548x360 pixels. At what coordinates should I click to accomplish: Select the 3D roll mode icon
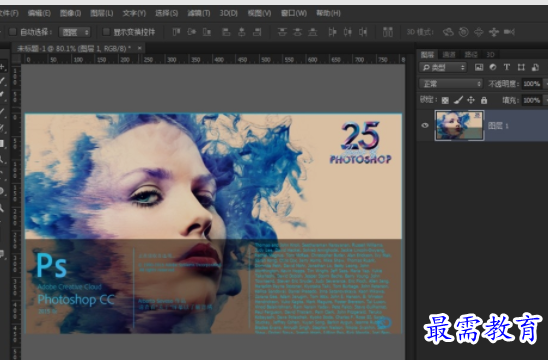[x=463, y=32]
